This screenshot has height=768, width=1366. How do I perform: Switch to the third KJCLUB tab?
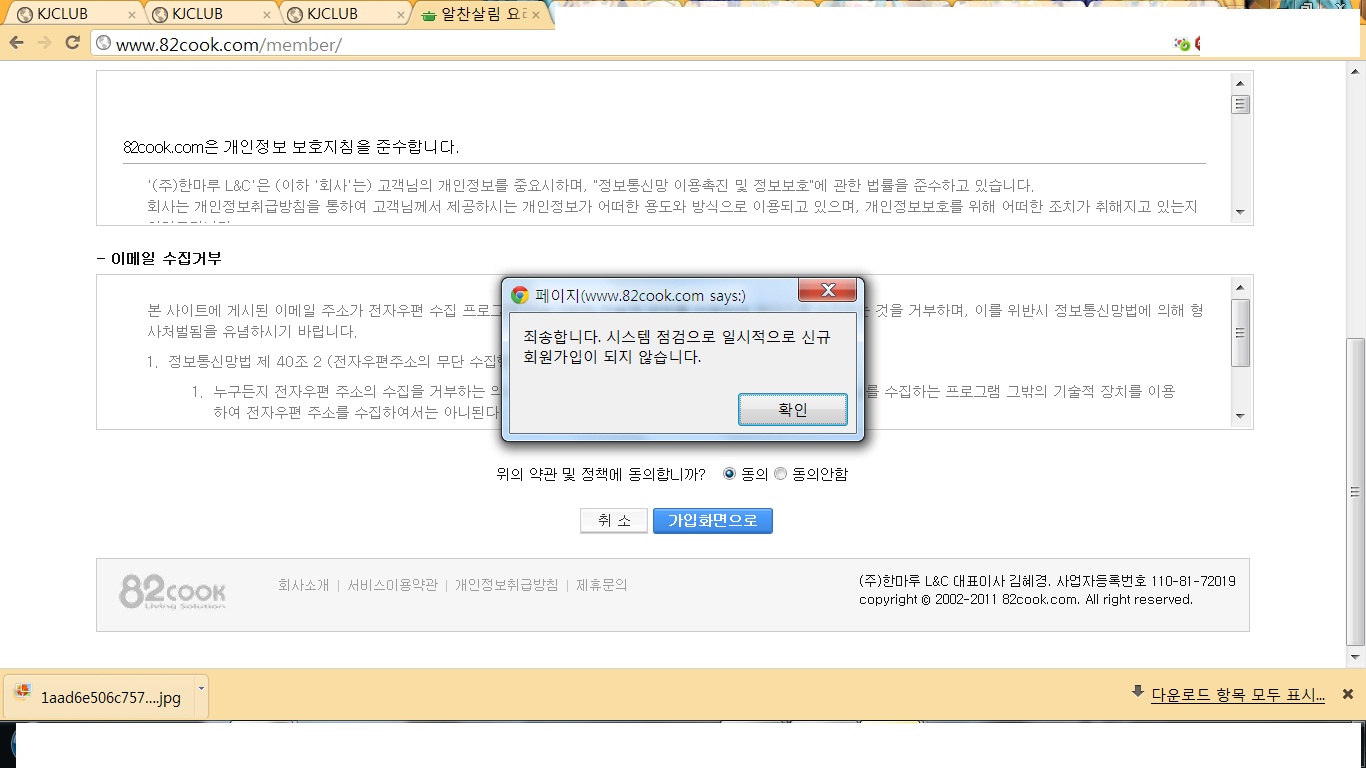coord(340,15)
